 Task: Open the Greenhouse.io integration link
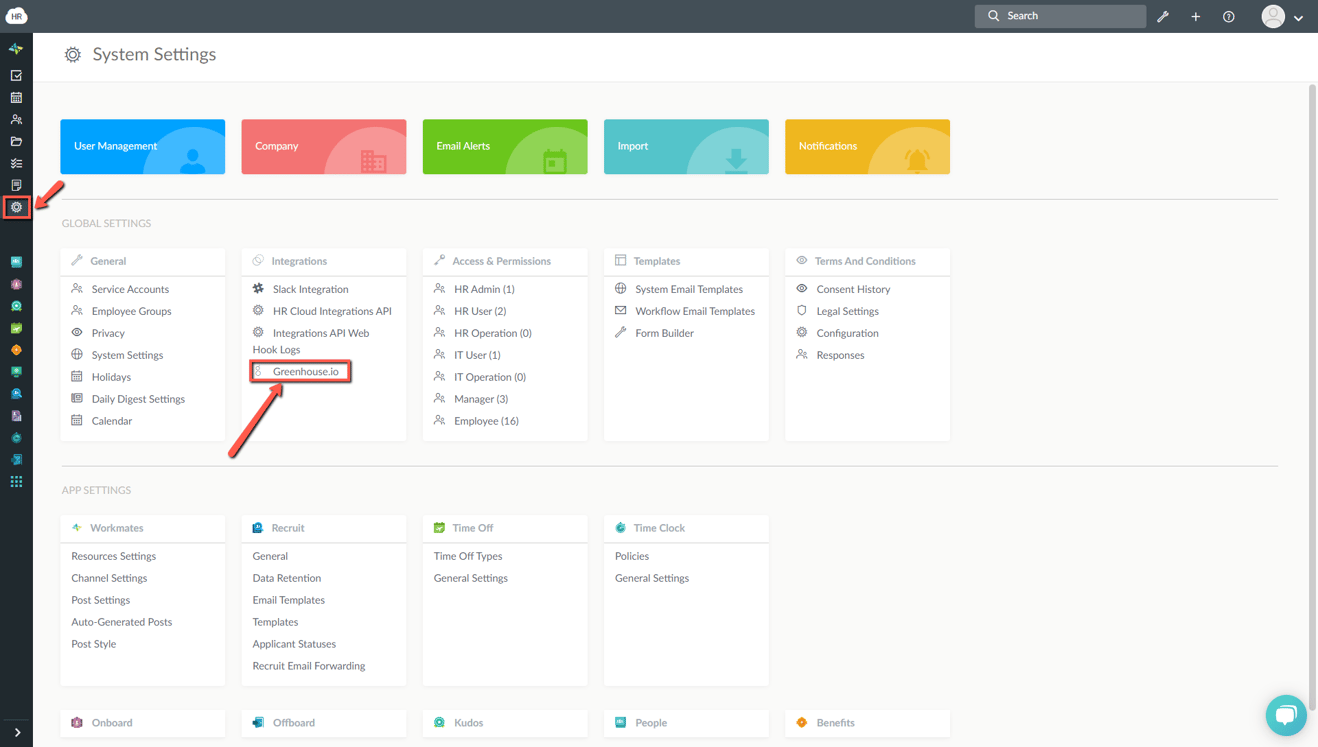(x=305, y=371)
